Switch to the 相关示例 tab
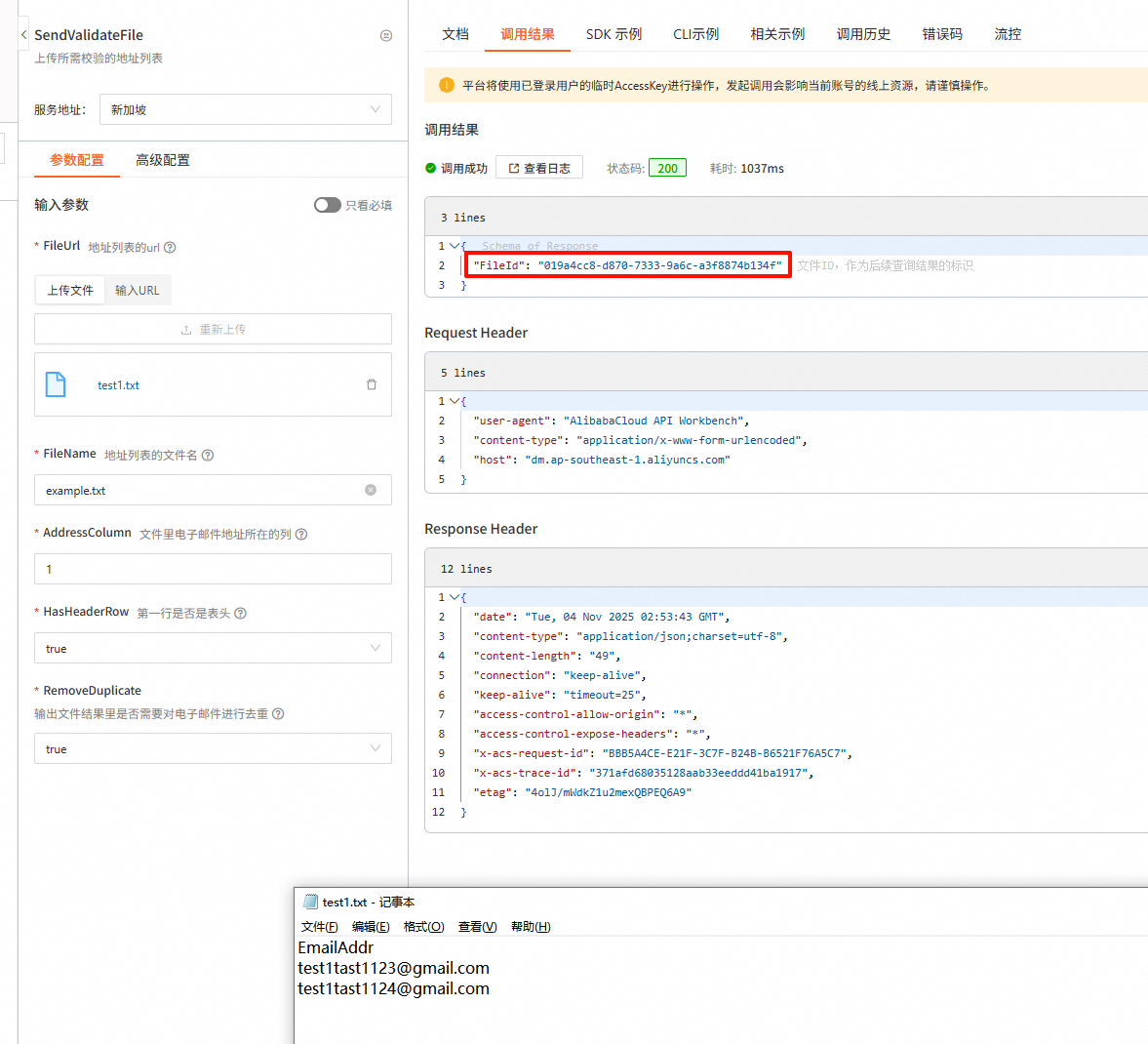Viewport: 1148px width, 1044px height. pos(777,34)
